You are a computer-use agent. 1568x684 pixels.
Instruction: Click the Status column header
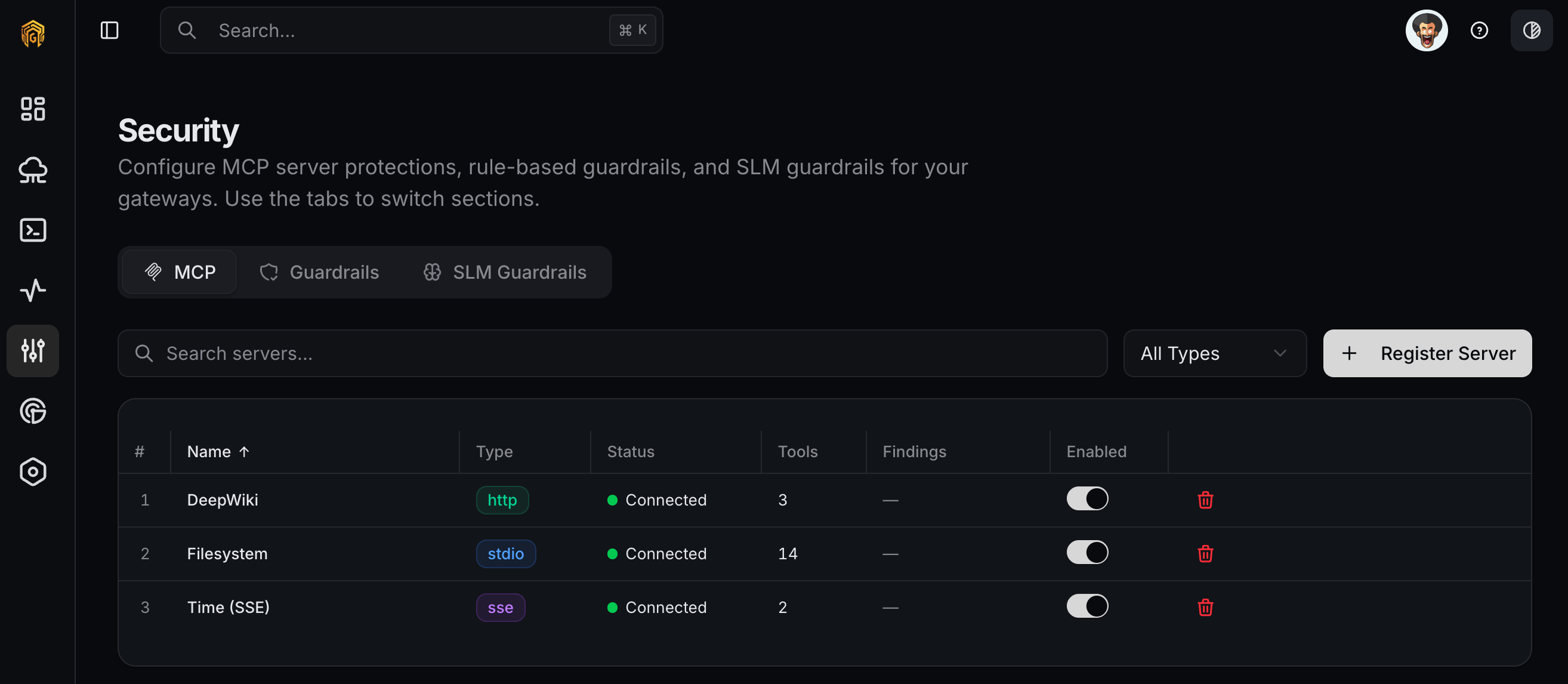[630, 451]
